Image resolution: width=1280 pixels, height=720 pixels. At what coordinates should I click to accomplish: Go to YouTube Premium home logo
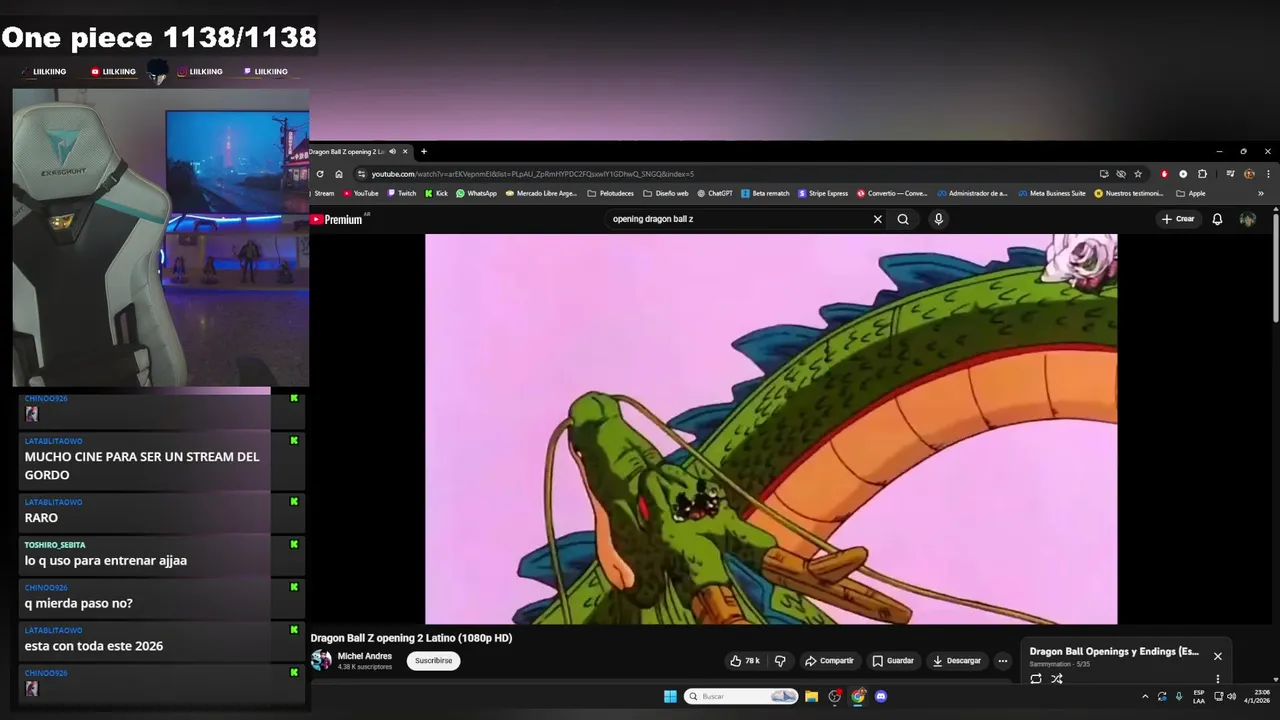(x=337, y=220)
